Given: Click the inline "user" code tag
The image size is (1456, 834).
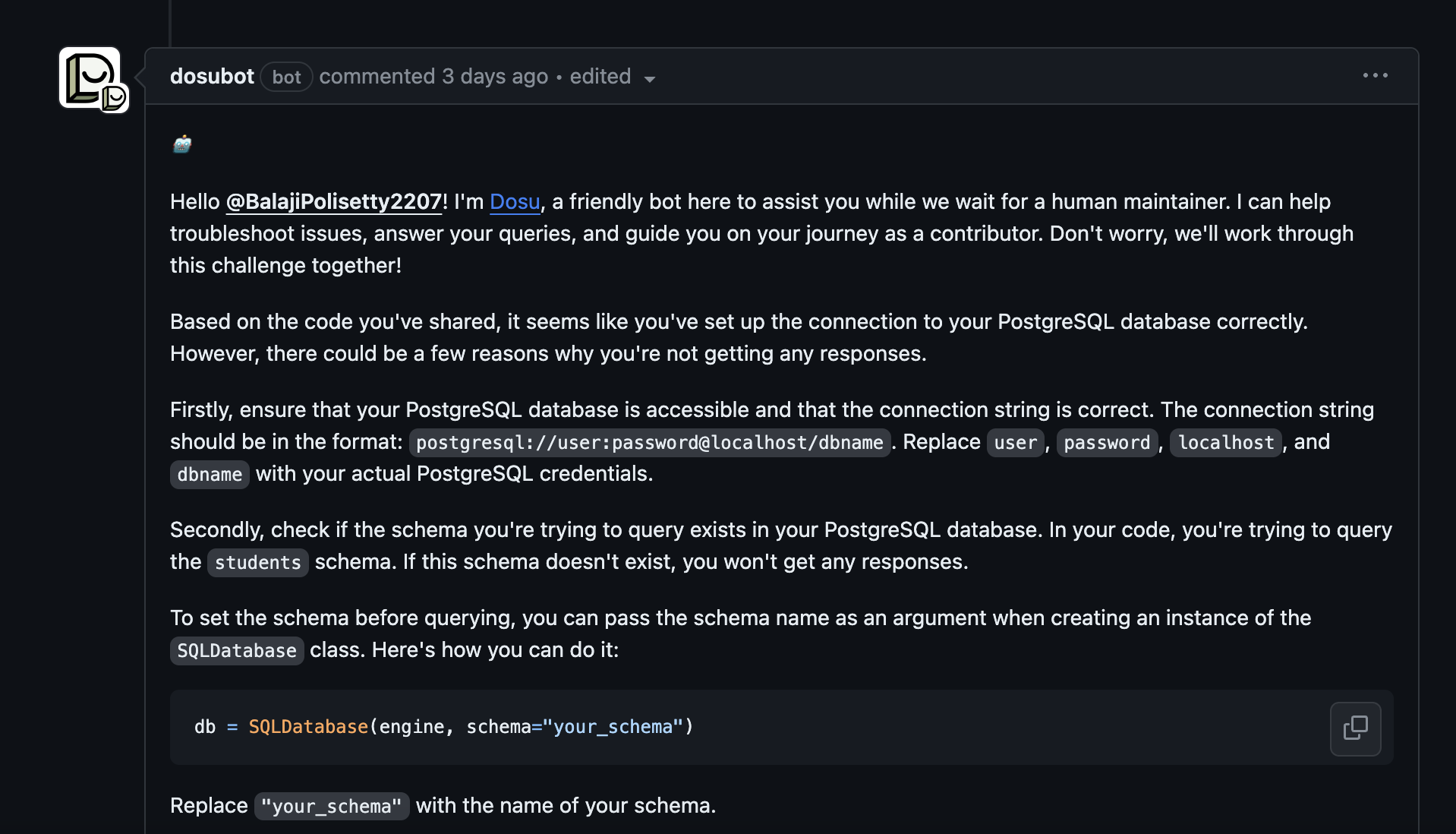Looking at the screenshot, I should [x=1015, y=443].
